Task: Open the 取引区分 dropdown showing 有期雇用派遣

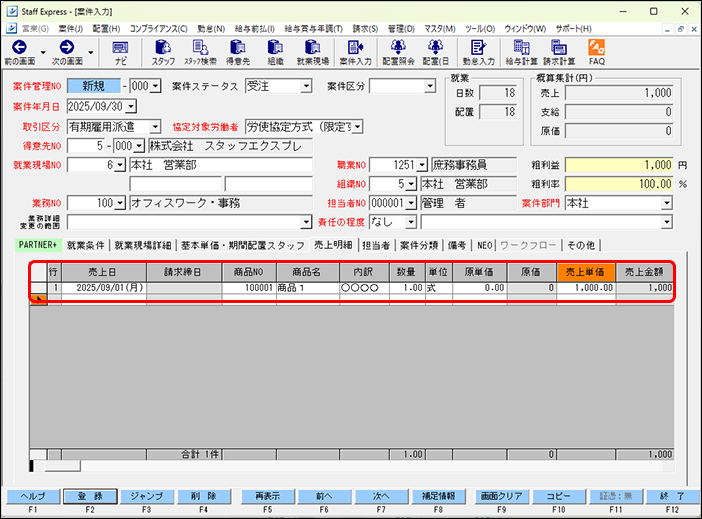Action: point(155,127)
